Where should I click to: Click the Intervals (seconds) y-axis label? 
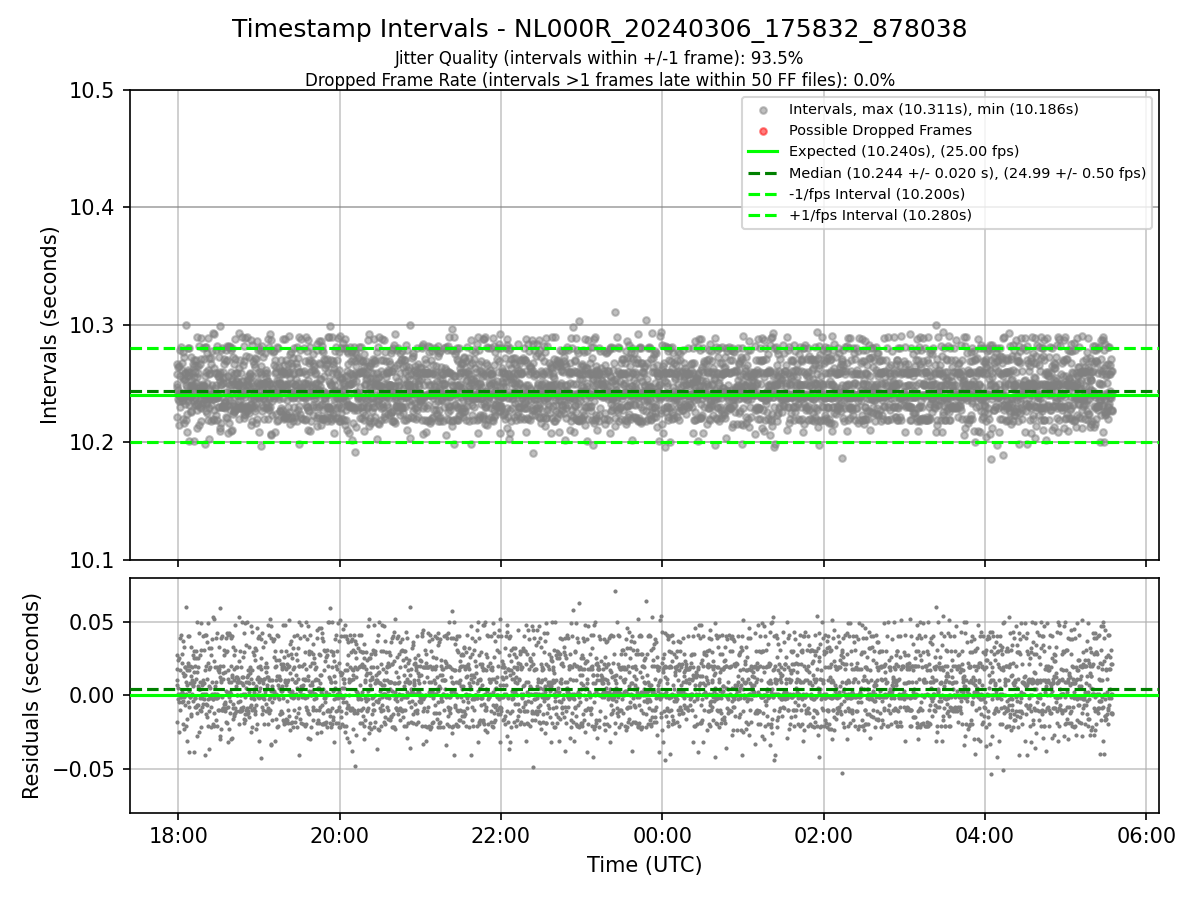(50, 325)
